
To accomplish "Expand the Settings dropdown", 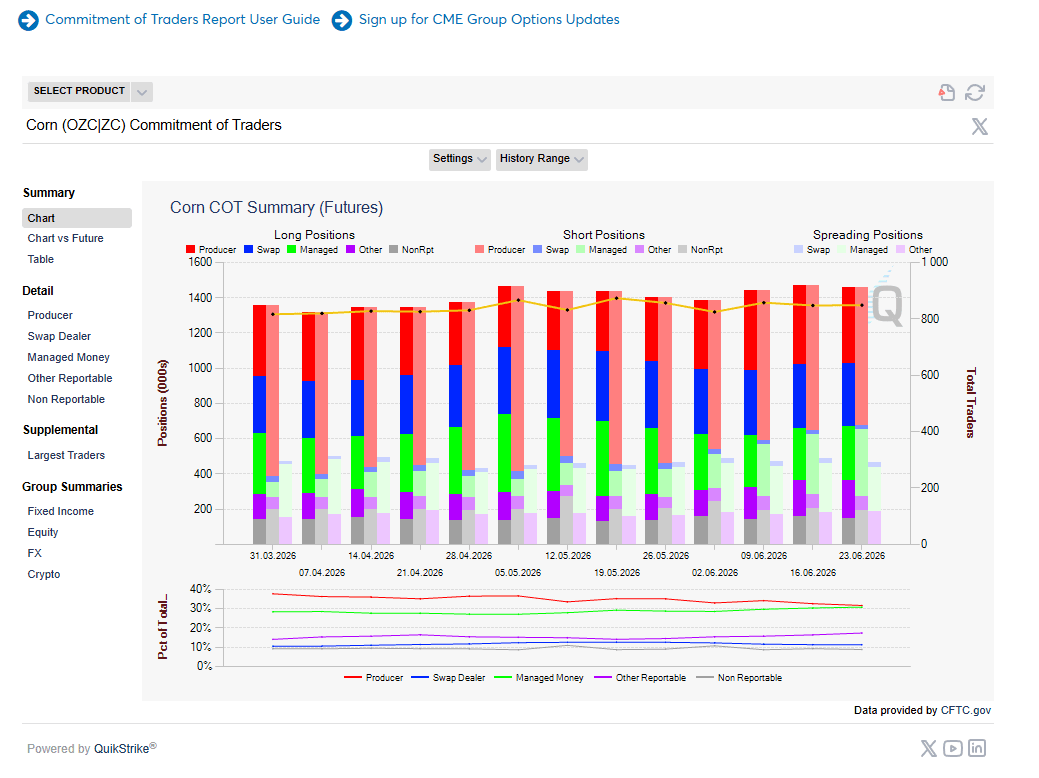I will coord(460,159).
